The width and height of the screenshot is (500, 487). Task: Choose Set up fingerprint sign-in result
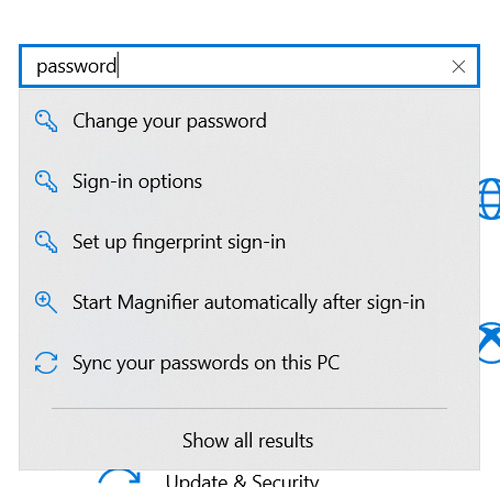click(x=249, y=242)
